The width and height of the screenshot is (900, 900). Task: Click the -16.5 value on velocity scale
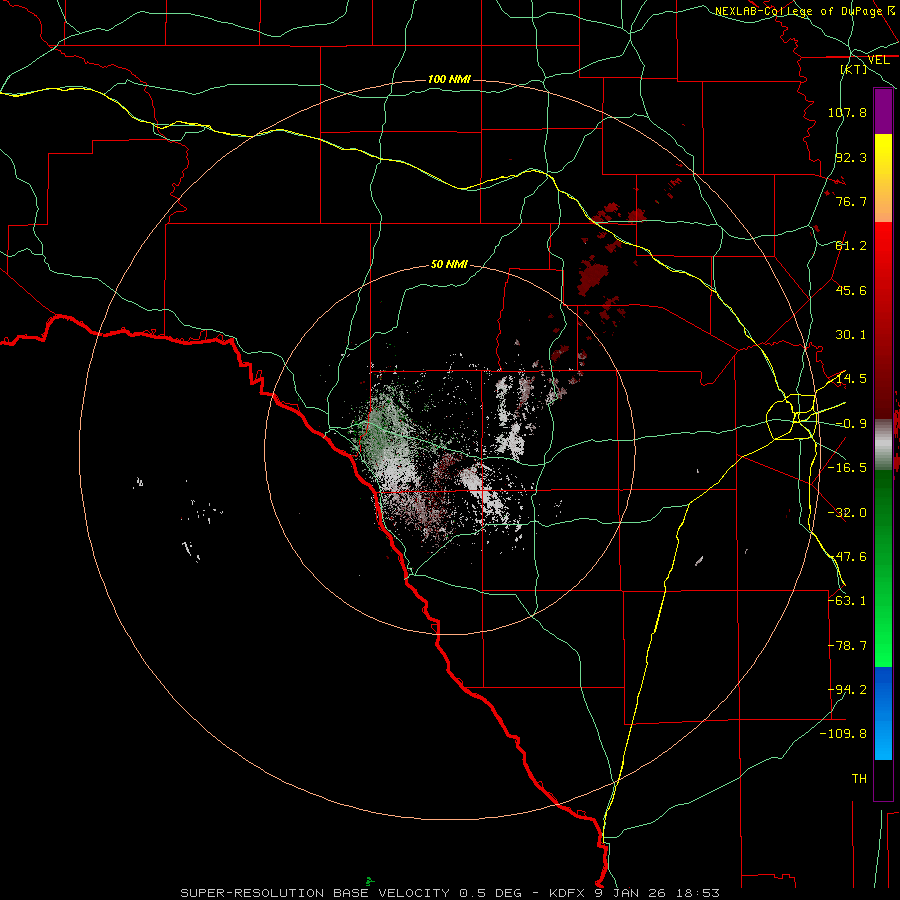click(847, 468)
